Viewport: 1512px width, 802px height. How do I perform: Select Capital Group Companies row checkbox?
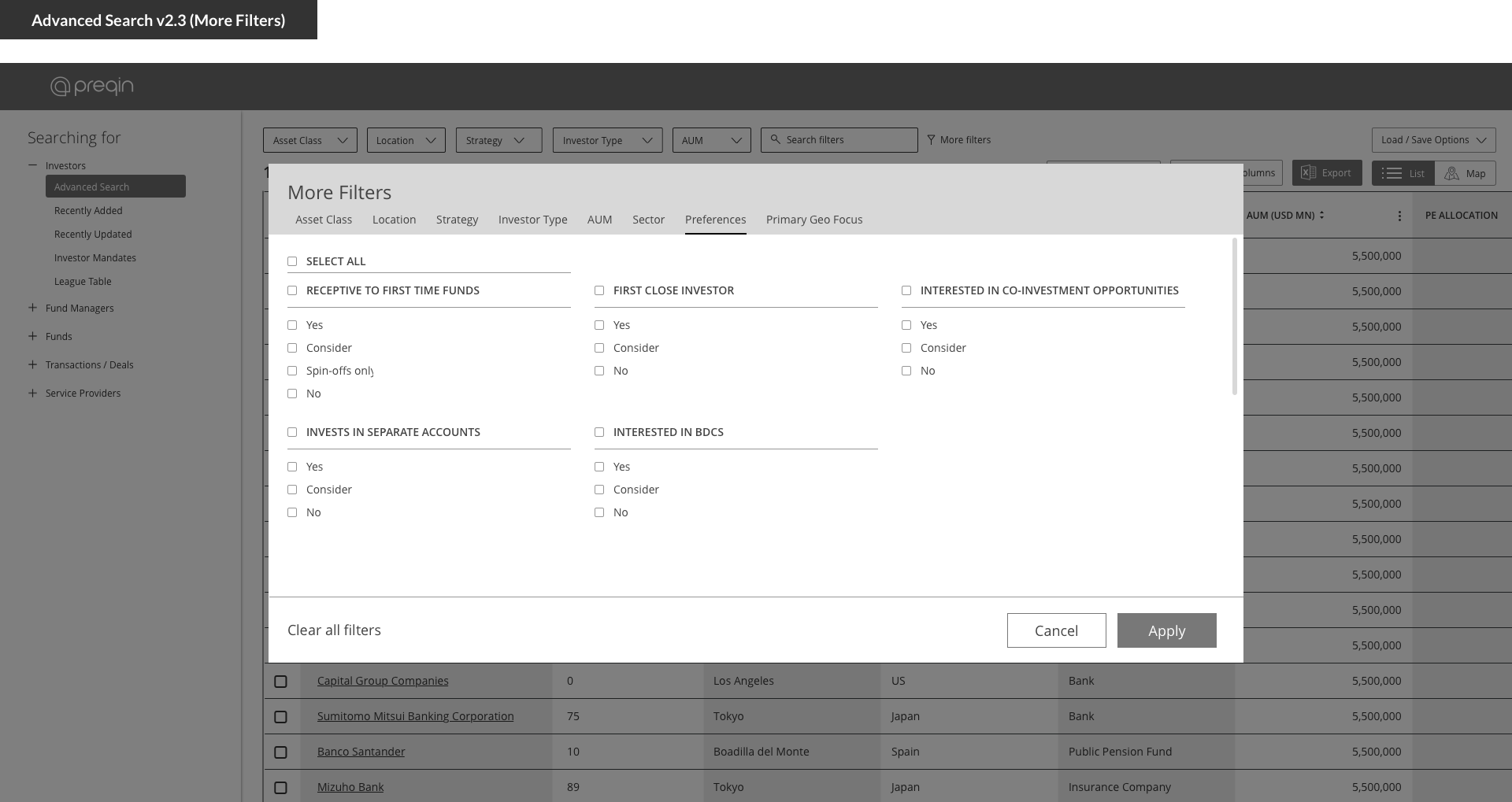pos(280,682)
